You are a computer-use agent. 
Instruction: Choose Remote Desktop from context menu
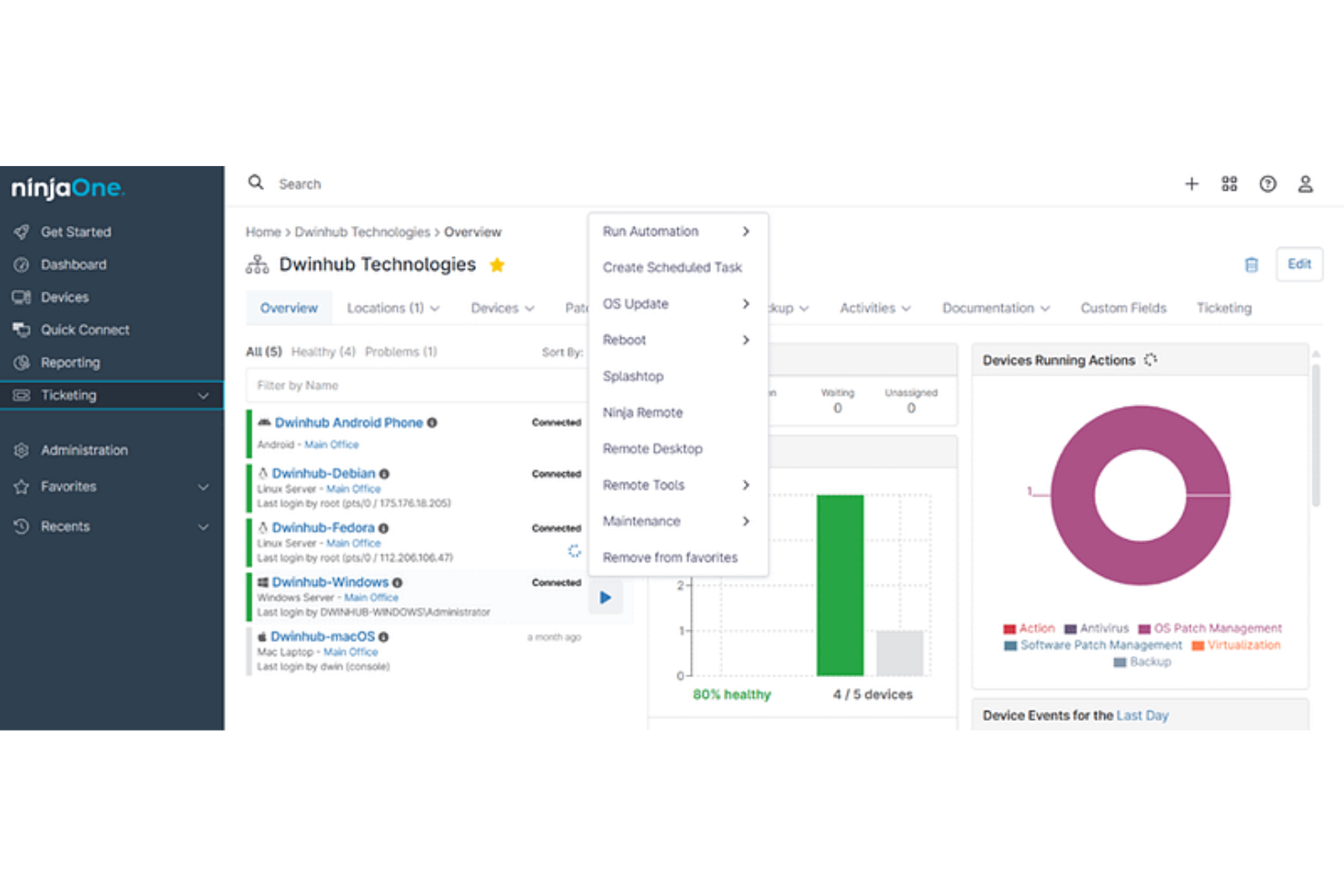678,449
